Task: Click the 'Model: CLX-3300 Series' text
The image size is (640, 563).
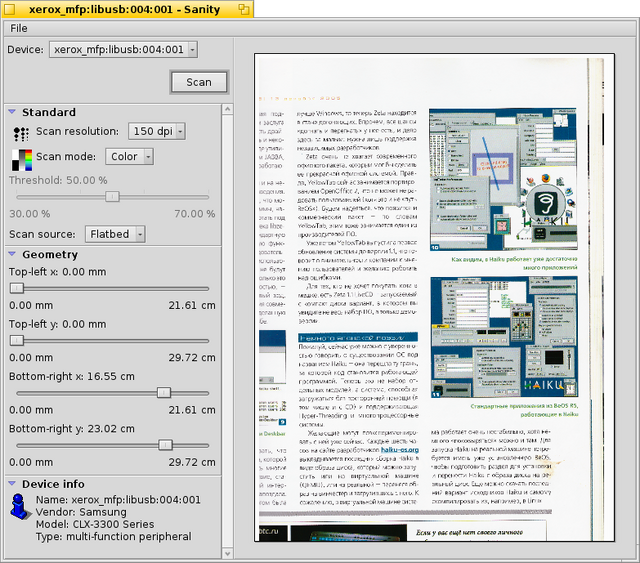Action: [x=95, y=524]
